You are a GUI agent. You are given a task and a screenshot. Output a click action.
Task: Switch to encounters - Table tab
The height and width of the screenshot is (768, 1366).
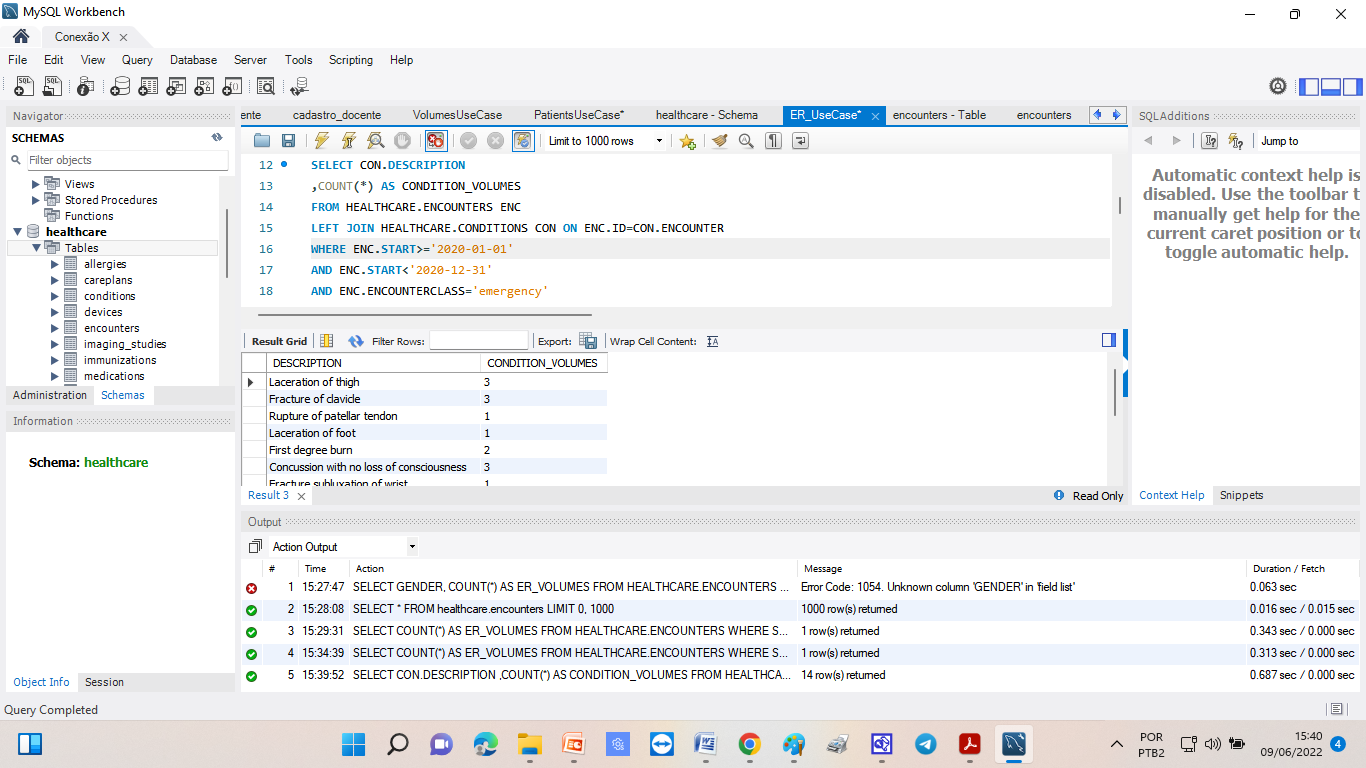coord(939,115)
